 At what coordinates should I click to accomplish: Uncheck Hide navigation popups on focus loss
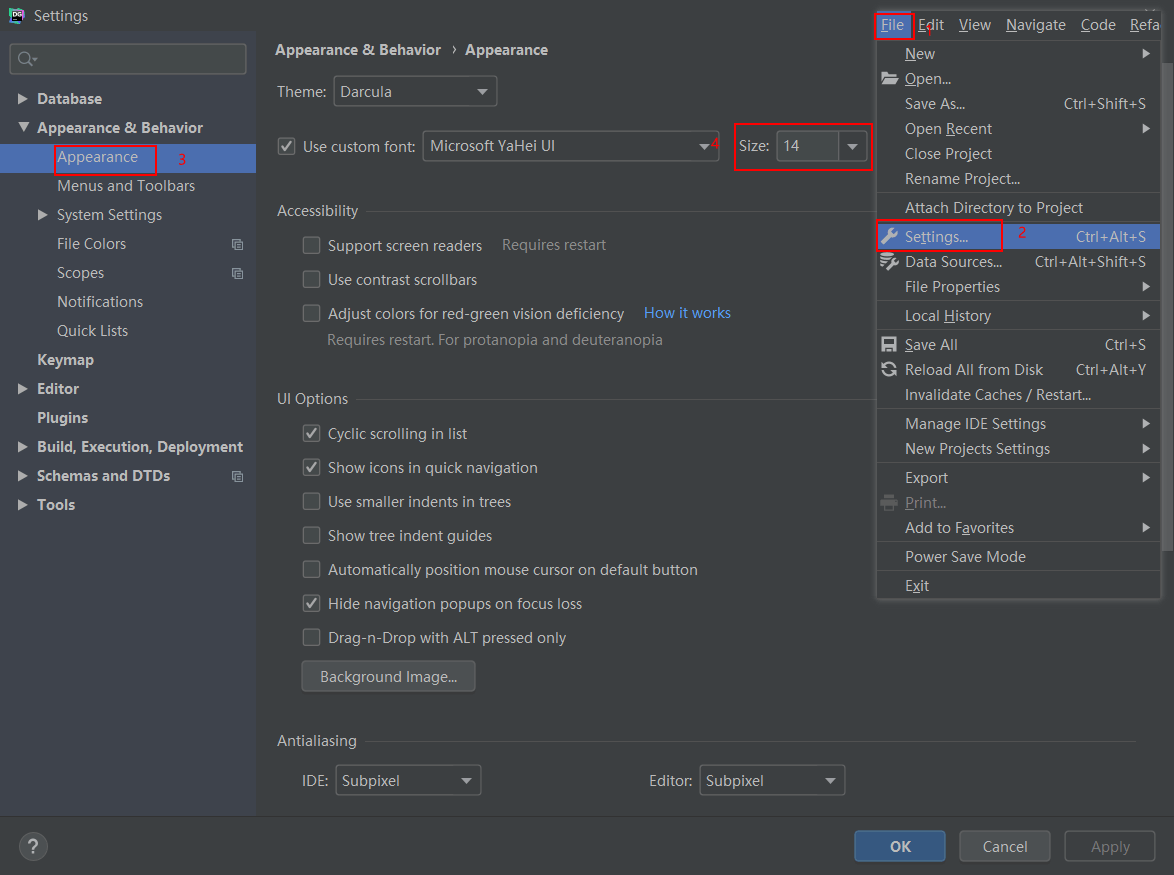(x=311, y=604)
